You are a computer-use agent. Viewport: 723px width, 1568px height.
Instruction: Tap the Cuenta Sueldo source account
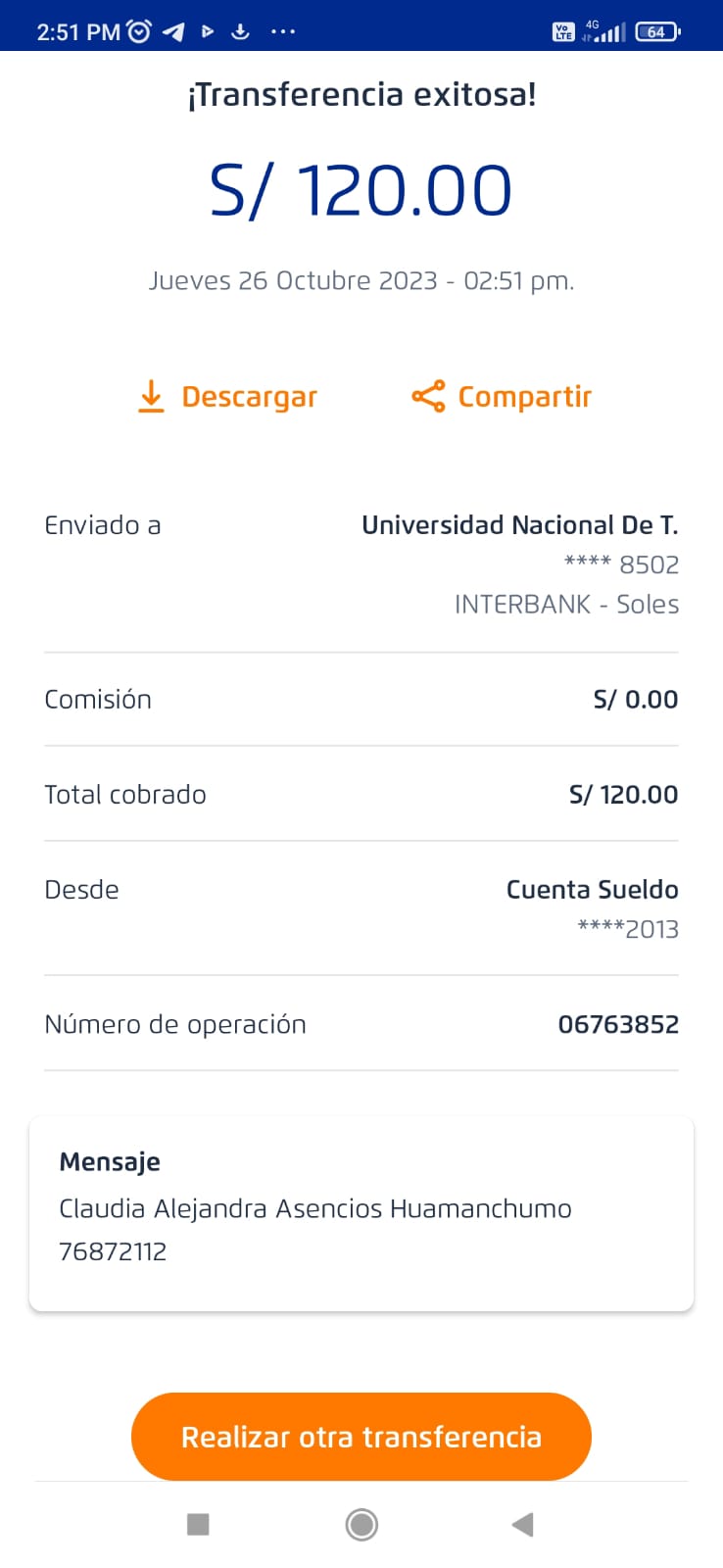pyautogui.click(x=592, y=890)
